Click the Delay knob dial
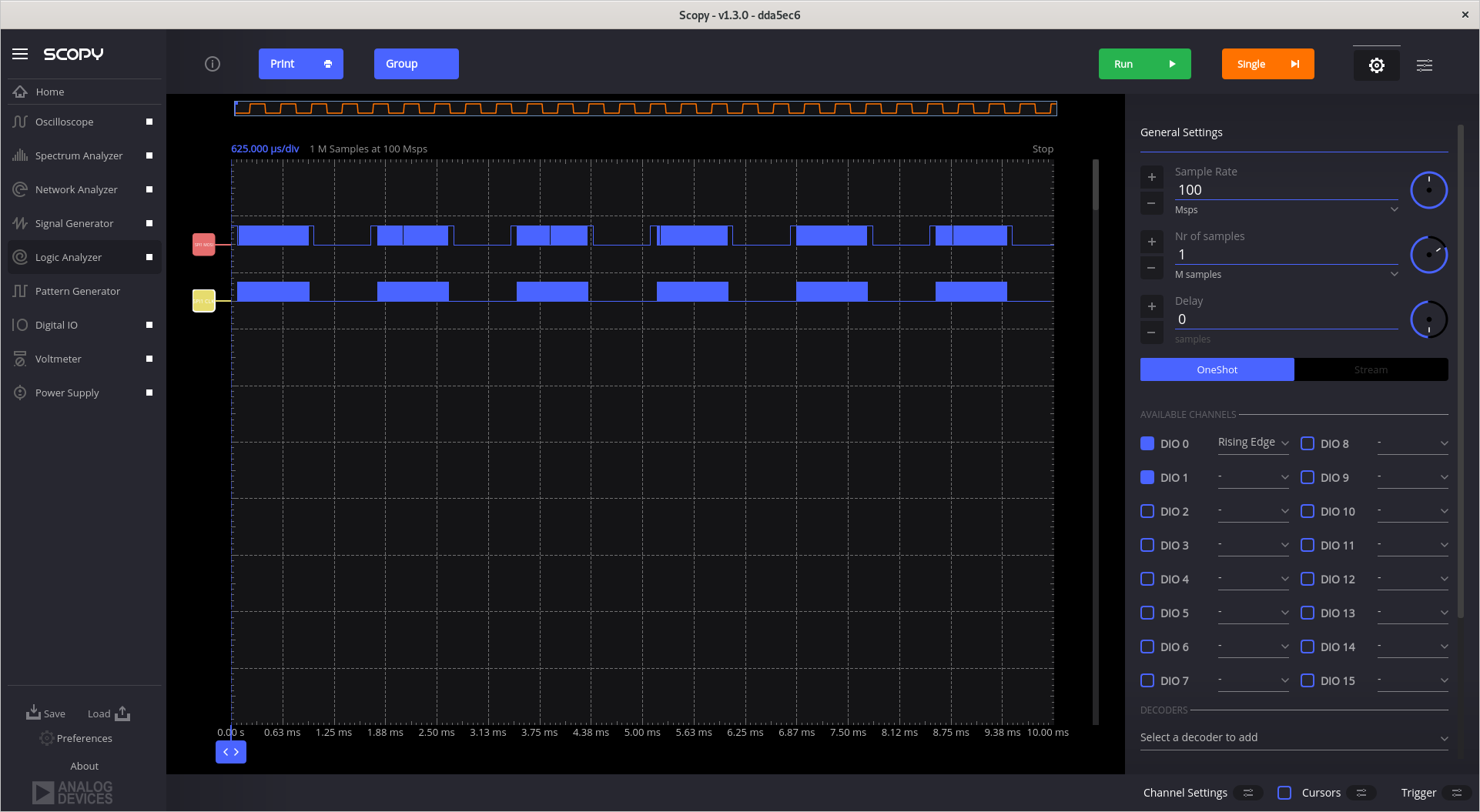Screen dimensions: 1480x812 (1429, 319)
